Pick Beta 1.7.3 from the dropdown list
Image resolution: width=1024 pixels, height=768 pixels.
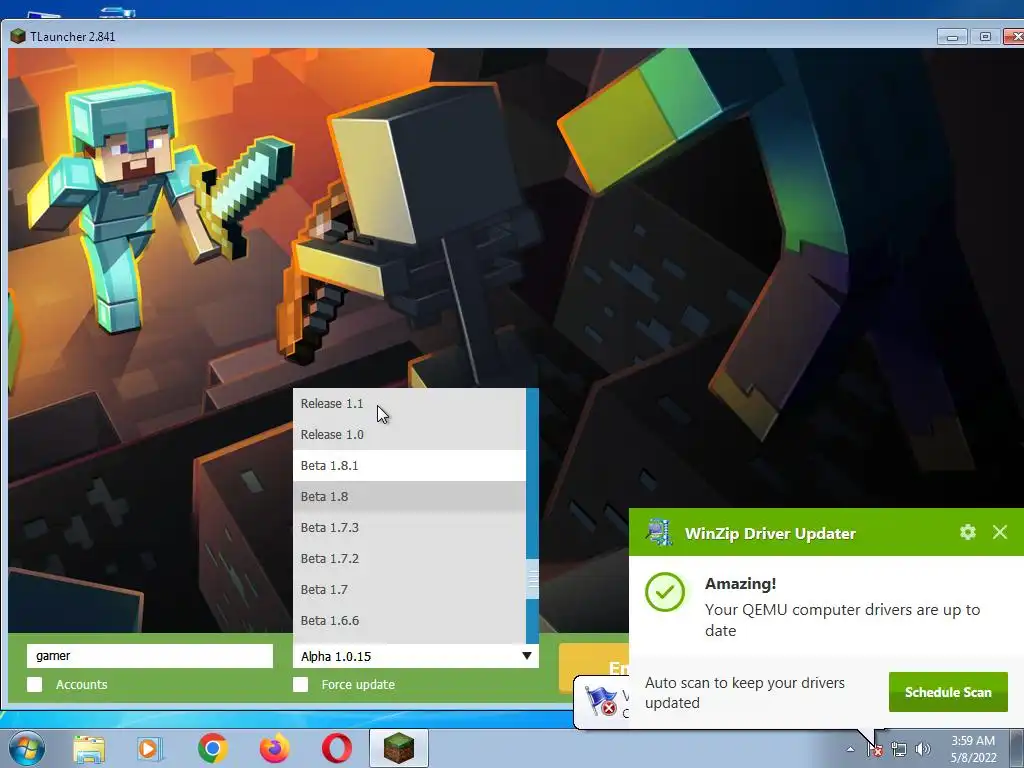[x=409, y=528]
